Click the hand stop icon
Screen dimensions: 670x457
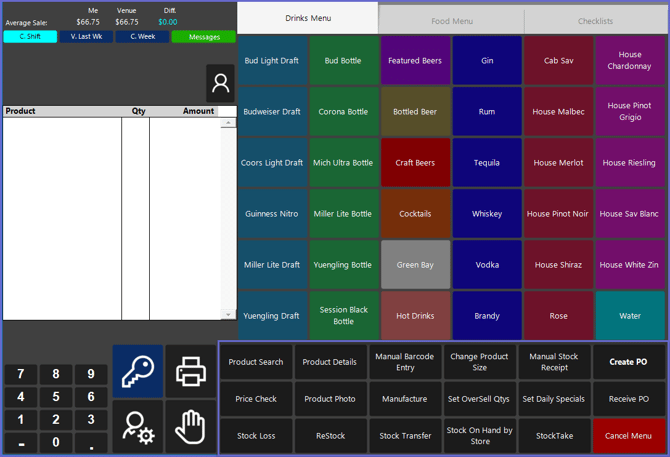click(190, 428)
